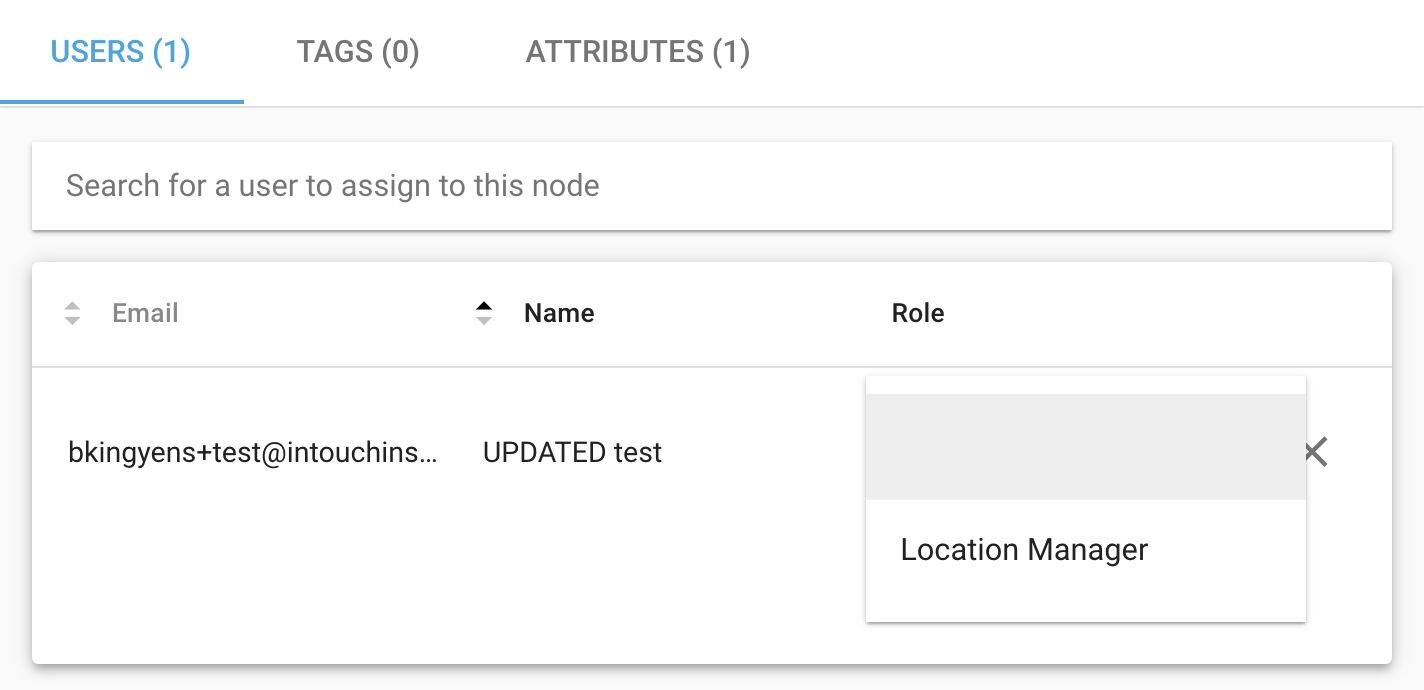Viewport: 1424px width, 690px height.
Task: Click the Name column header
Action: coord(559,313)
